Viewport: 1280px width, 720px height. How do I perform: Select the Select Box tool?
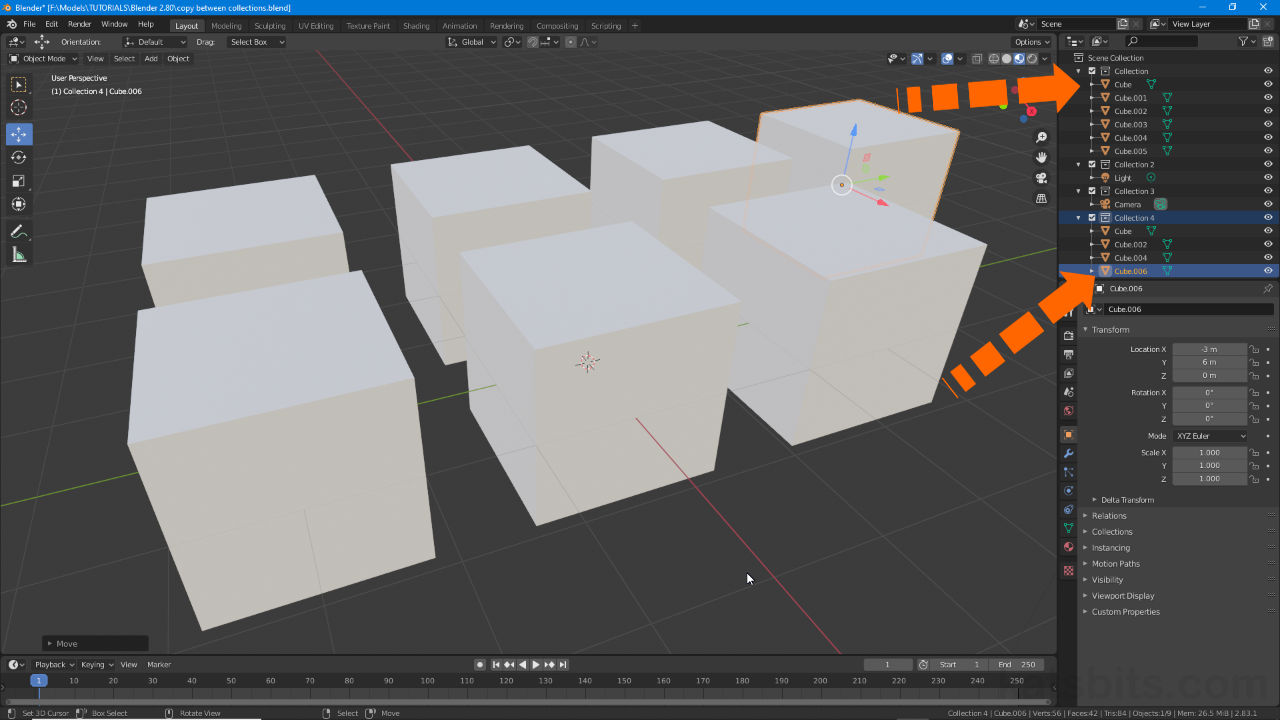tap(19, 85)
